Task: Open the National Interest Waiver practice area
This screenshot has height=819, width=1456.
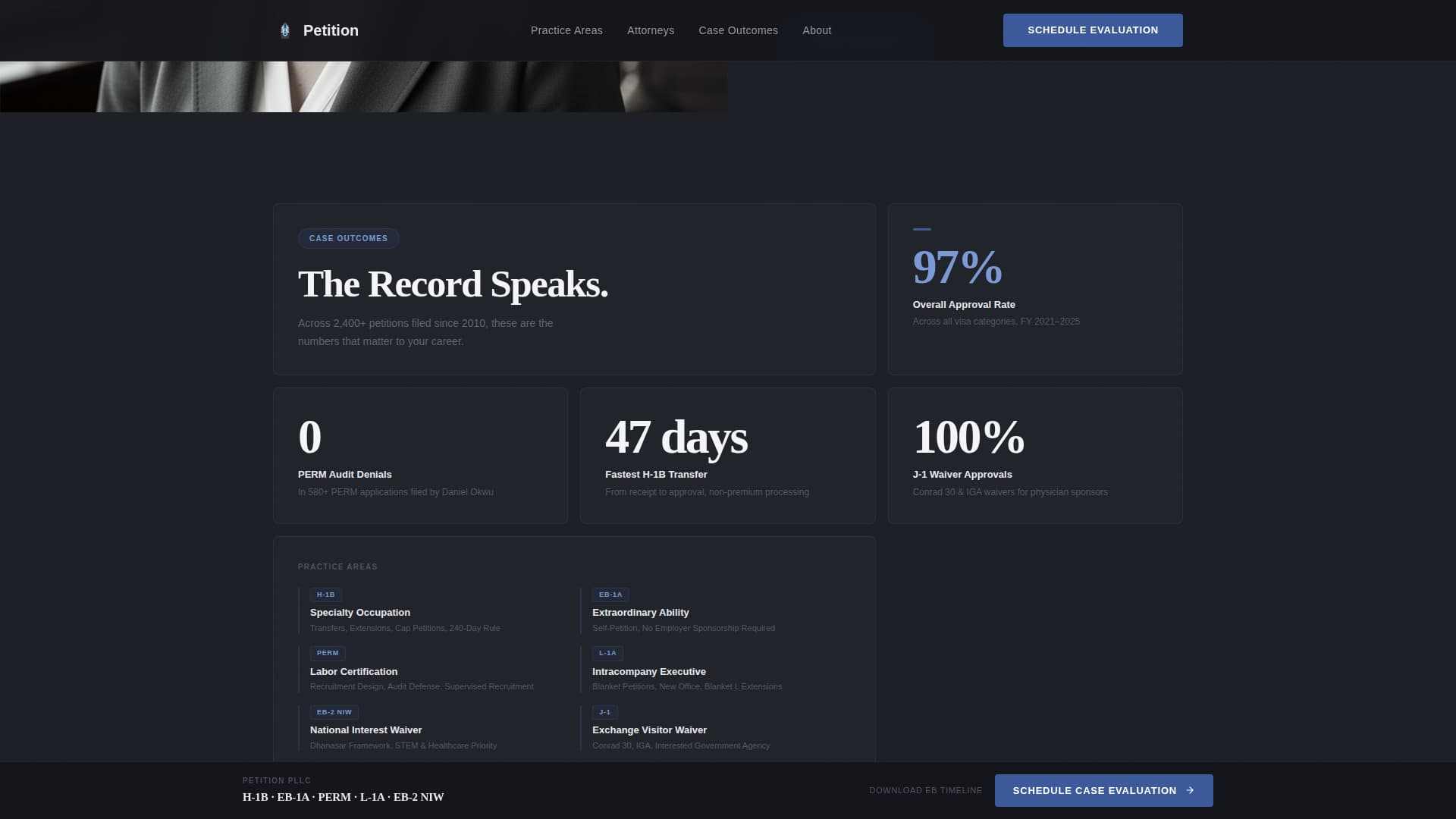Action: 366,730
